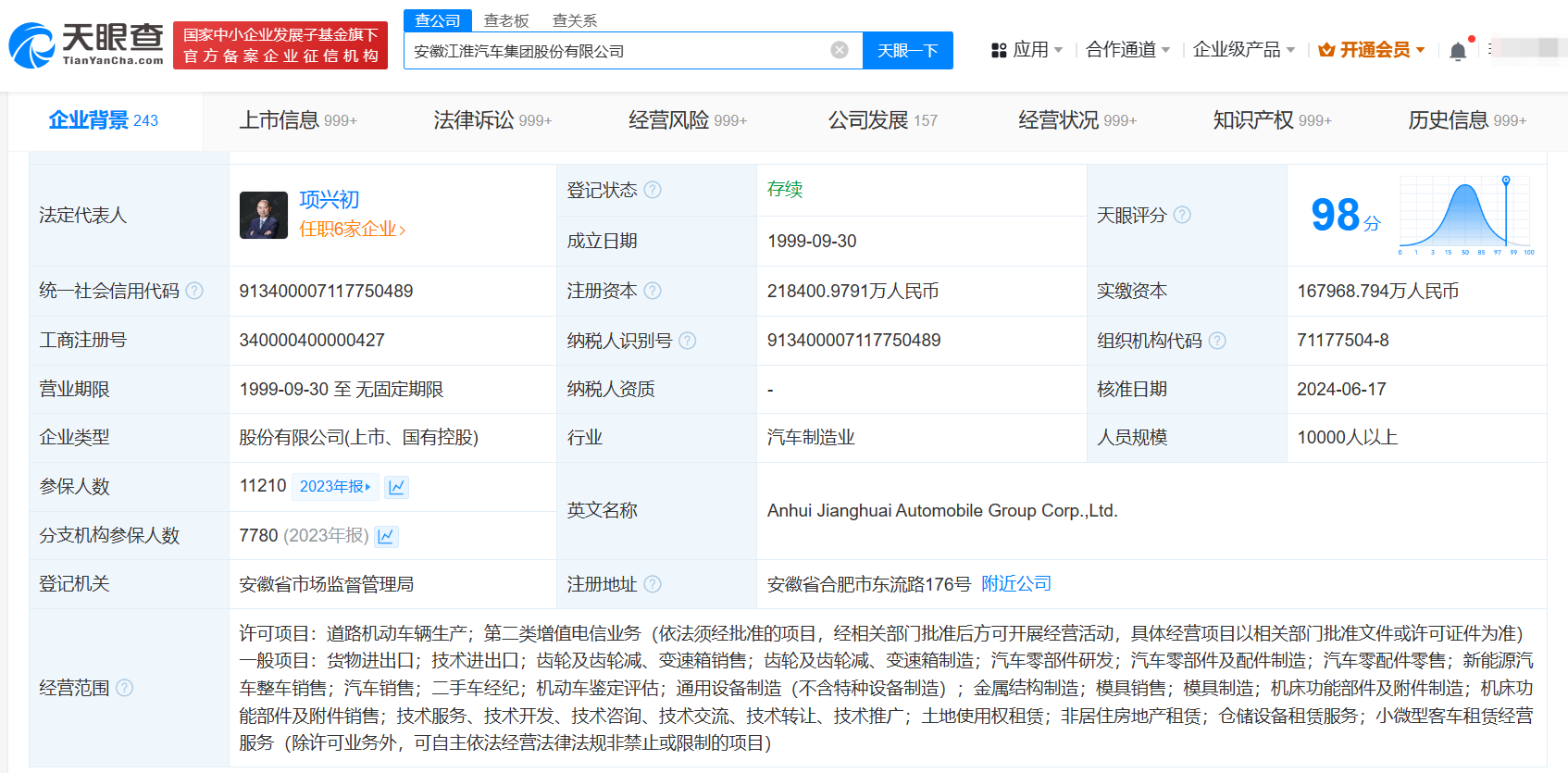Viewport: 1568px width, 773px height.
Task: Select the 查公司 search tab
Action: (x=438, y=20)
